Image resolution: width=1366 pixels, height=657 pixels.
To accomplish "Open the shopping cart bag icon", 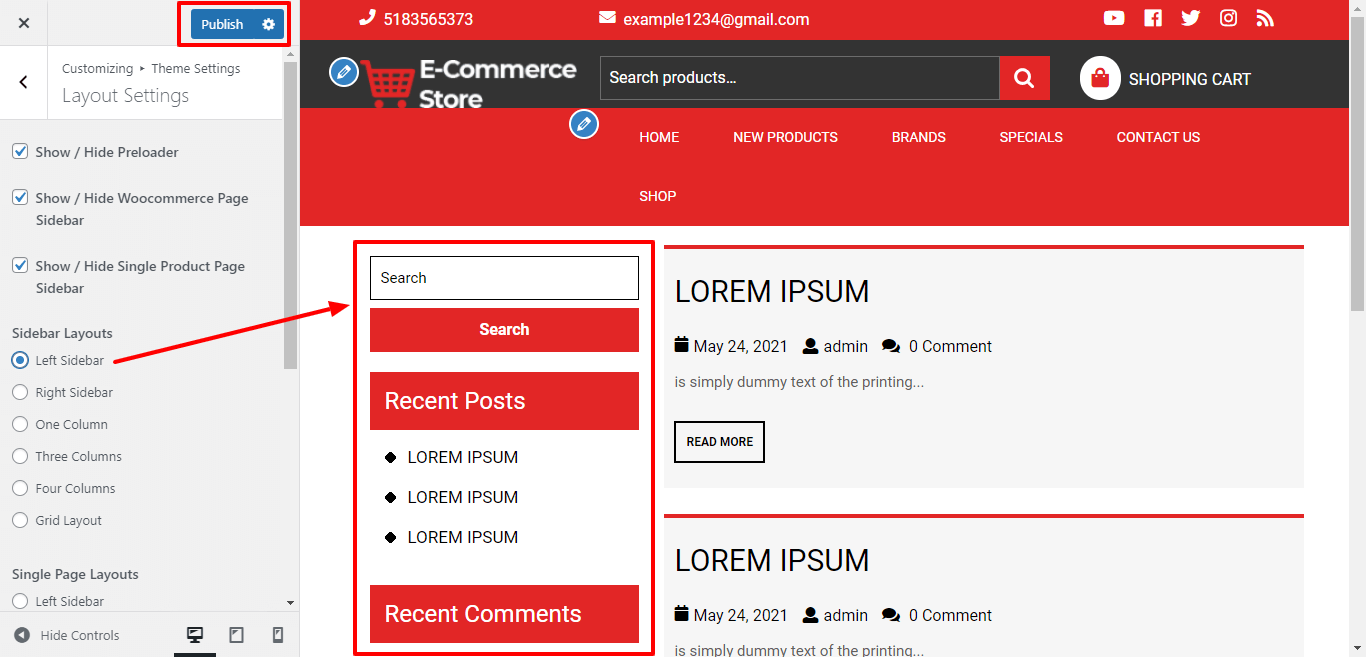I will (x=1100, y=78).
